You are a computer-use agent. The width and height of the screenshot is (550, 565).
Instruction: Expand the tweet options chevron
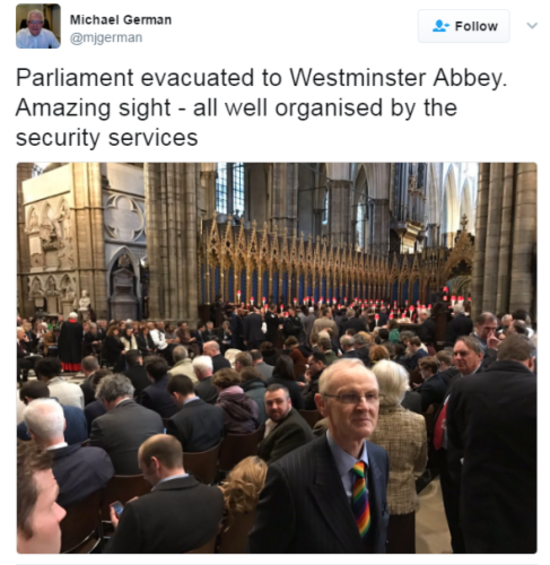pyautogui.click(x=532, y=26)
